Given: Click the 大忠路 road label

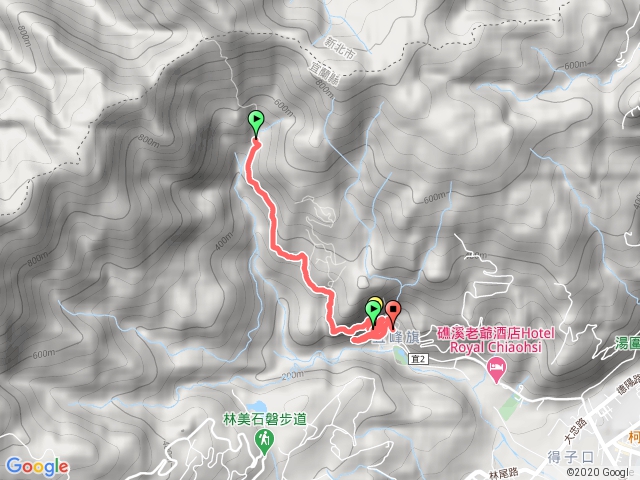Looking at the screenshot, I should point(575,431).
